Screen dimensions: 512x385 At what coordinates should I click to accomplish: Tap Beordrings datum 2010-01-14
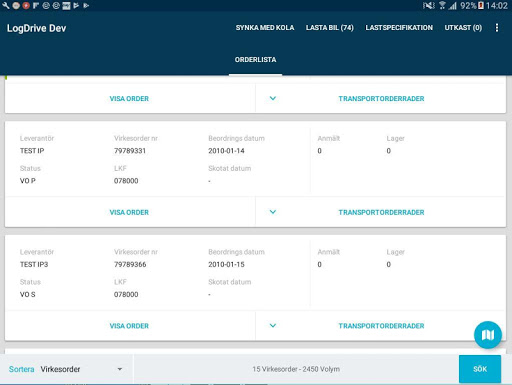click(x=226, y=151)
